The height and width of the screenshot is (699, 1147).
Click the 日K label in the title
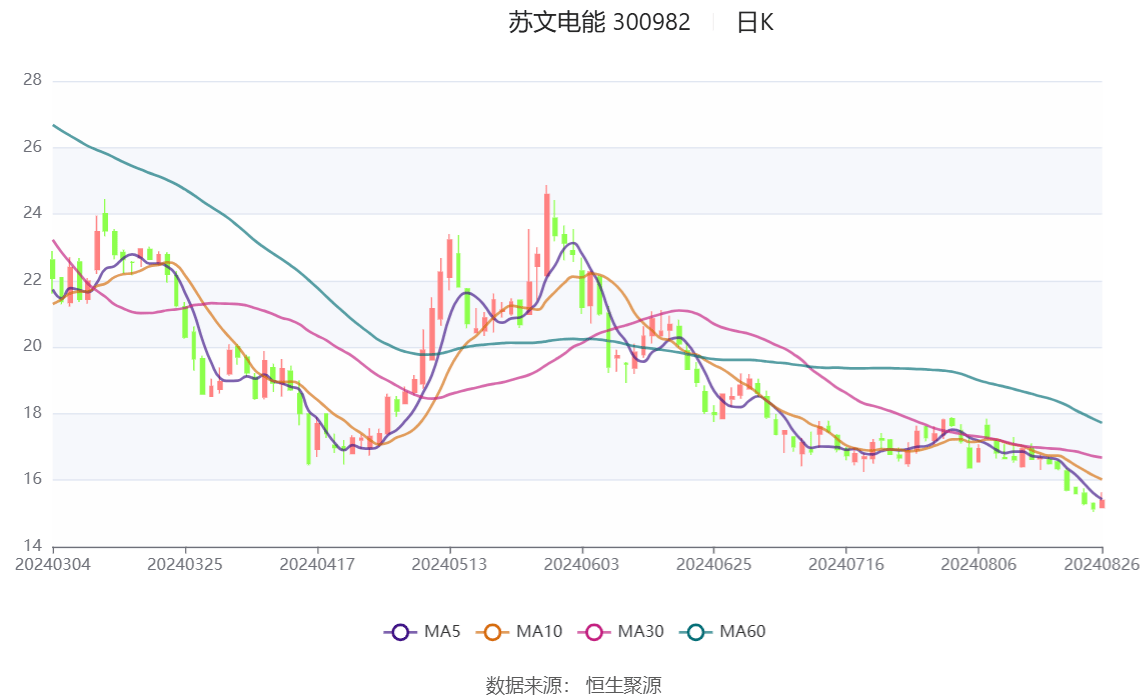755,22
